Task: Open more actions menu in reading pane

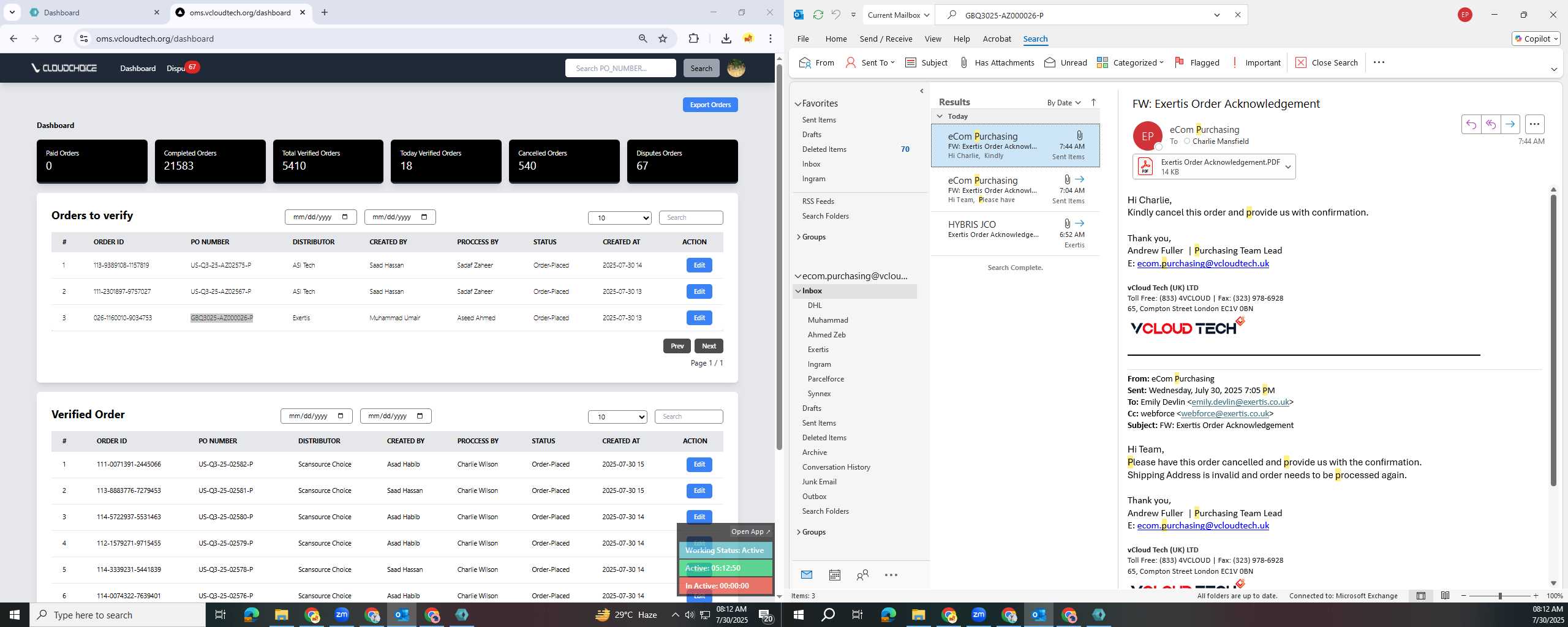Action: [x=1534, y=124]
